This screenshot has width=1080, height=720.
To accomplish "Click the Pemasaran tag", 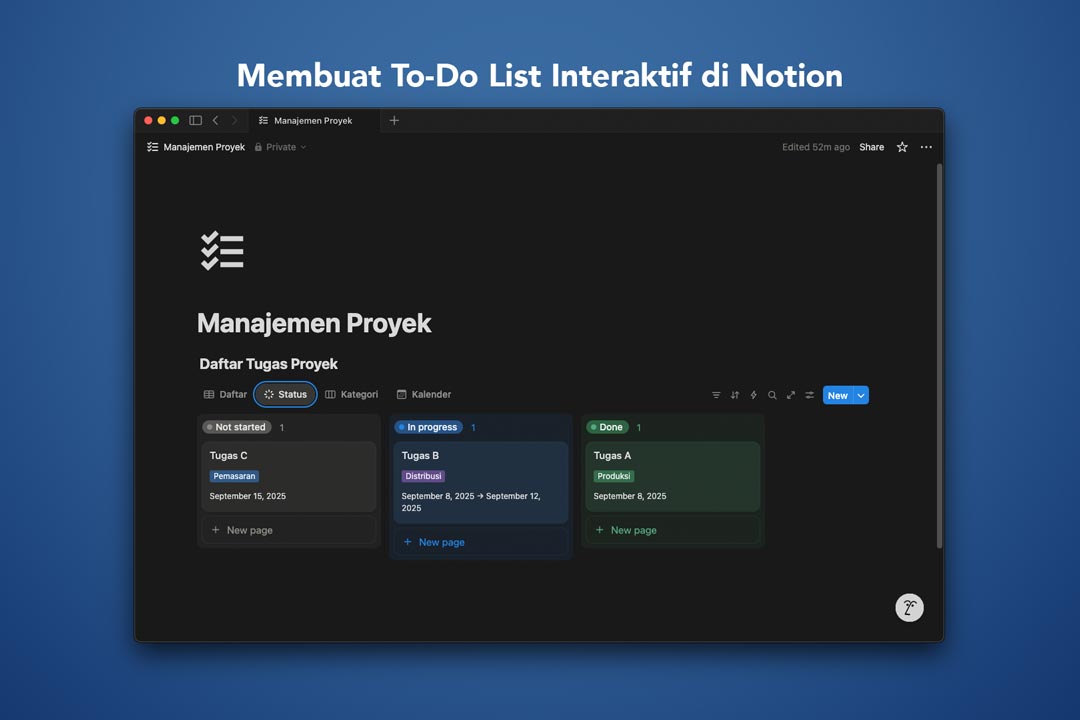I will pyautogui.click(x=234, y=476).
